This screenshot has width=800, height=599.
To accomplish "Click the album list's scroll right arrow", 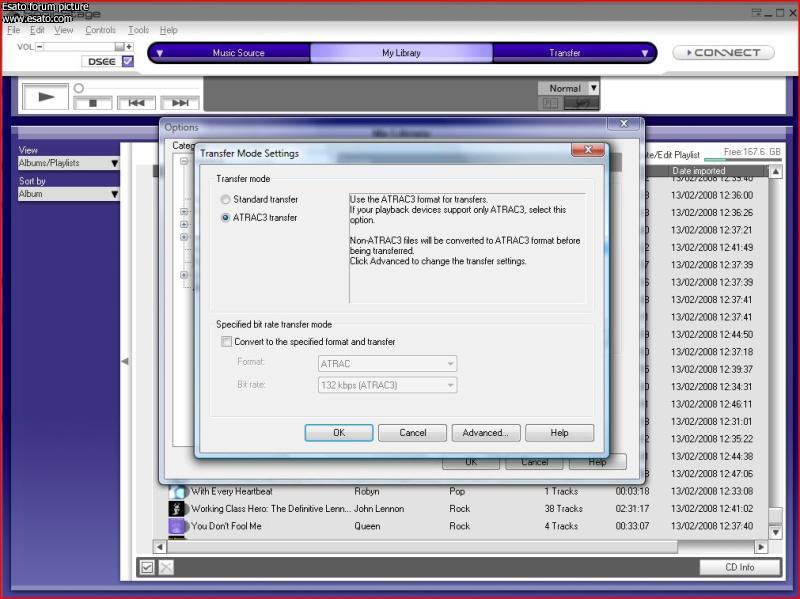I will pyautogui.click(x=761, y=547).
